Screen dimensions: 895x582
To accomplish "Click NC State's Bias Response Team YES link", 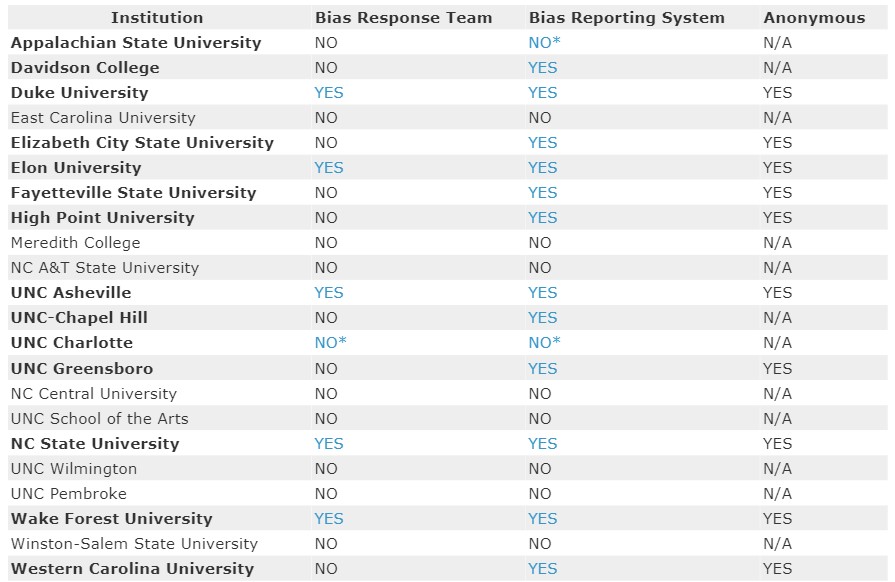I will 328,444.
